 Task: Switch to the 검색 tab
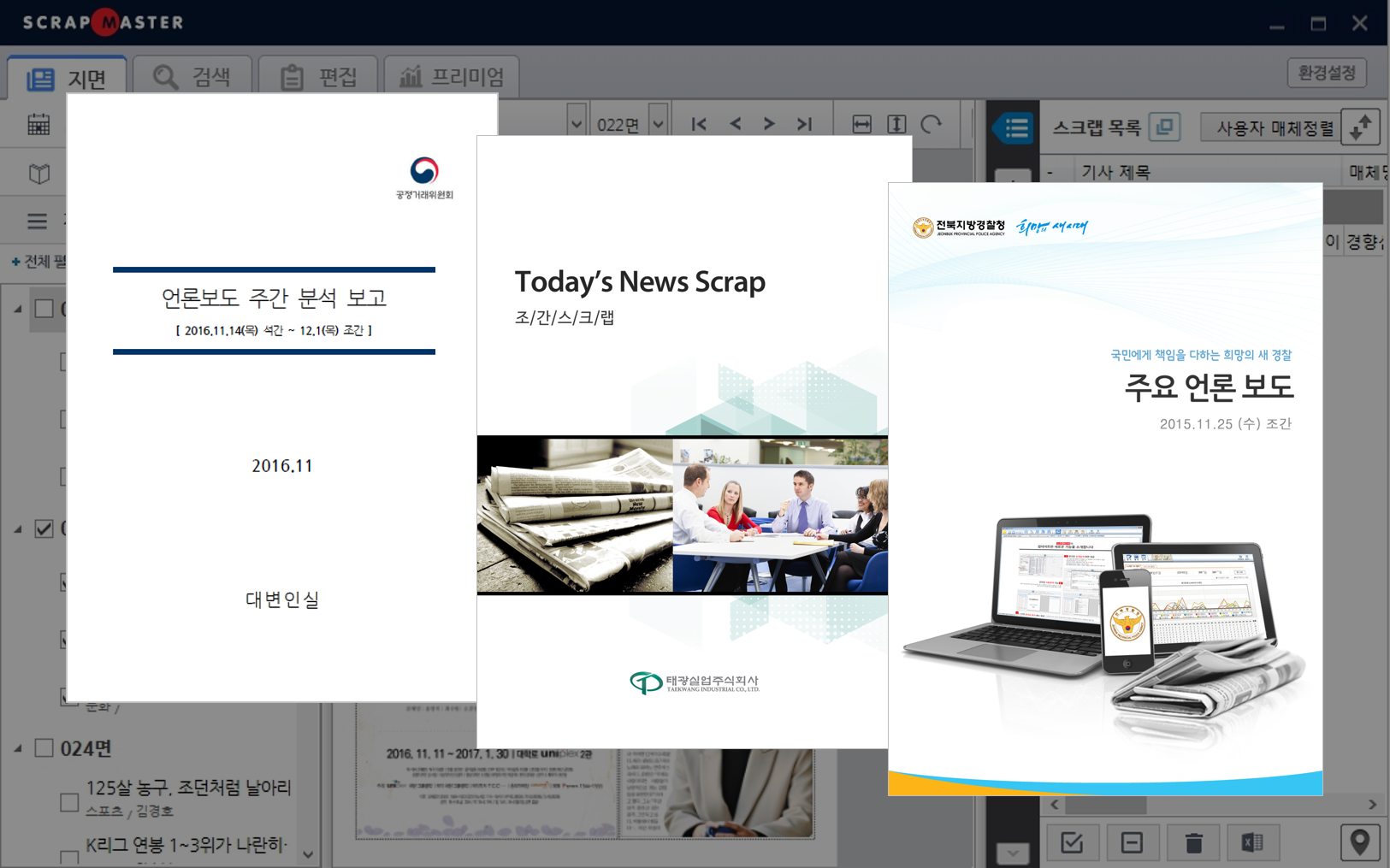pyautogui.click(x=192, y=77)
